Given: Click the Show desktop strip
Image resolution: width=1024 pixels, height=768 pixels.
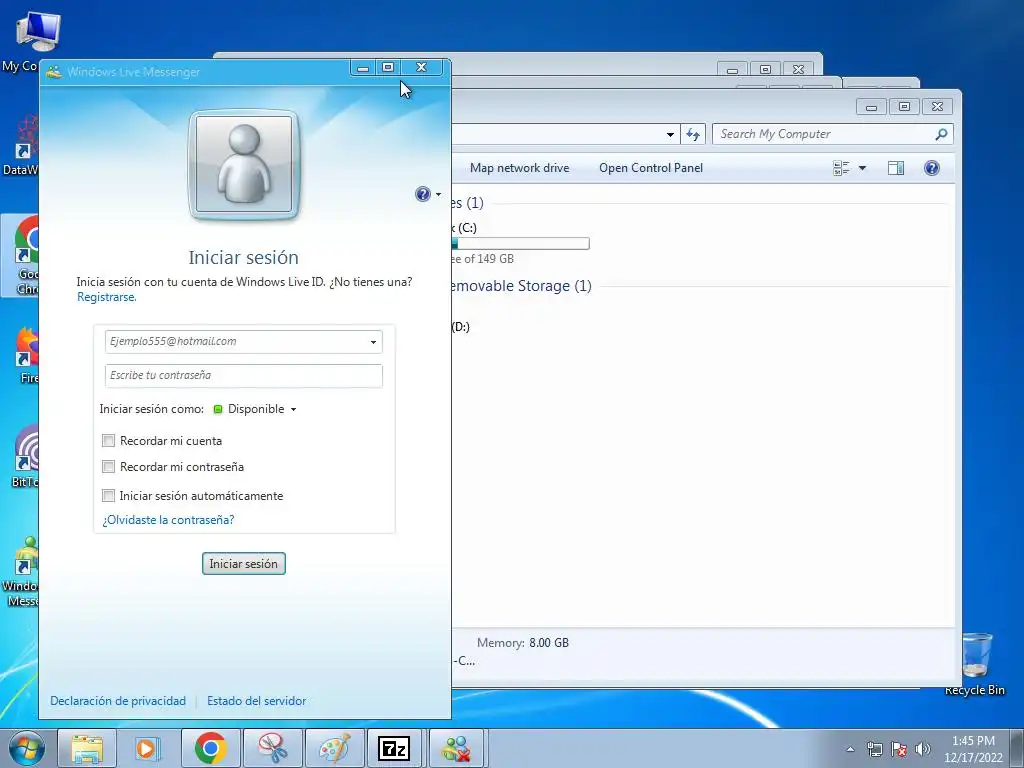Looking at the screenshot, I should click(x=1017, y=749).
